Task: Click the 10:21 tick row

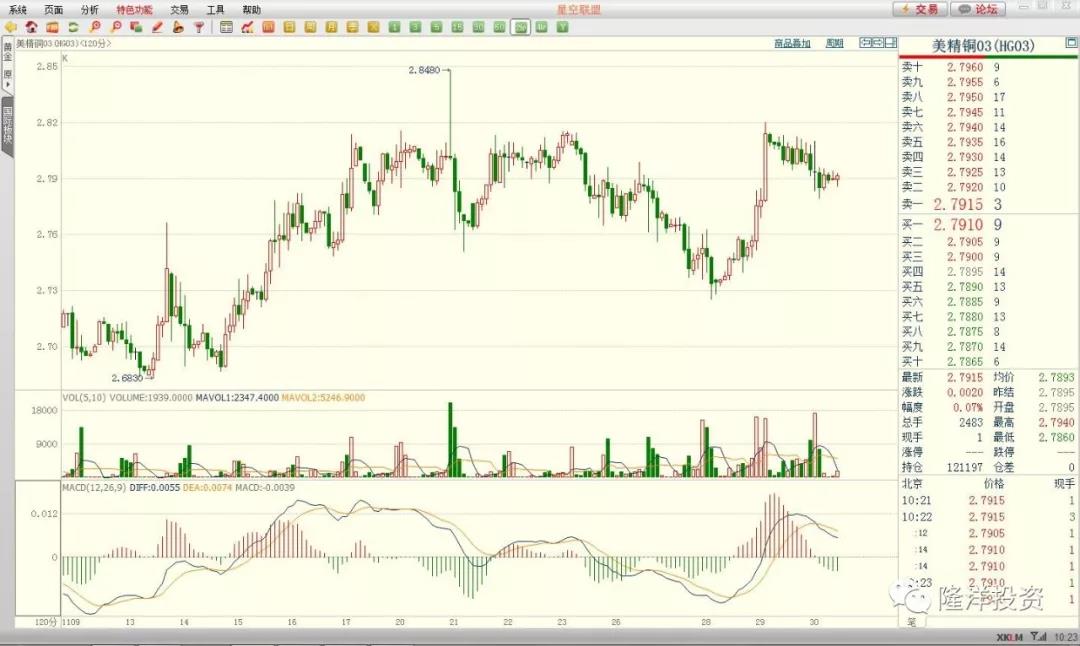Action: pos(988,501)
